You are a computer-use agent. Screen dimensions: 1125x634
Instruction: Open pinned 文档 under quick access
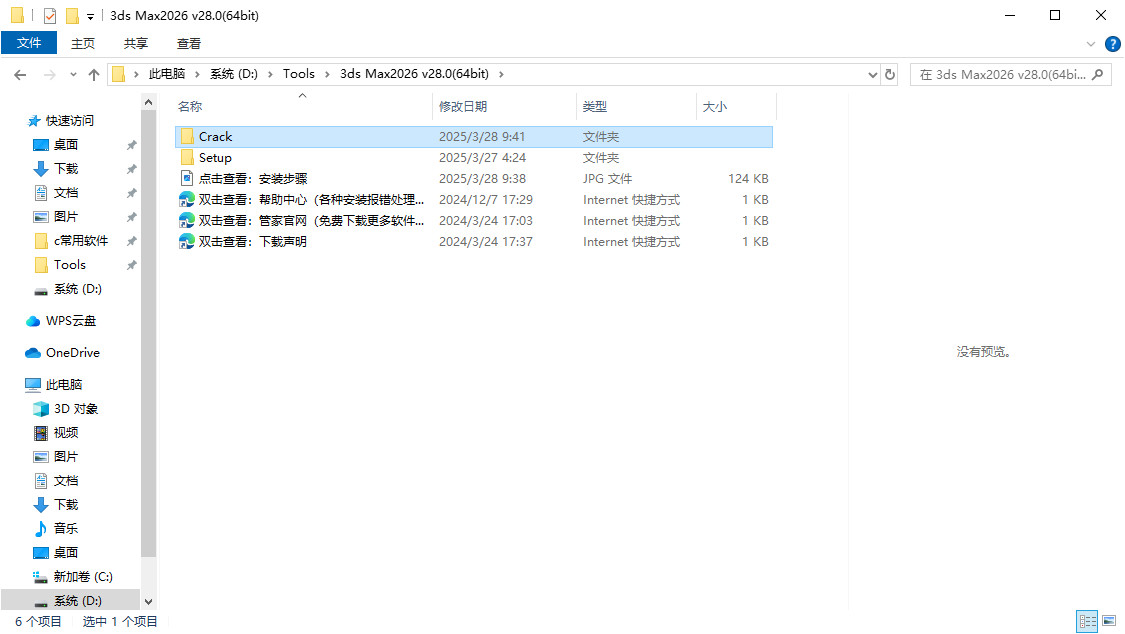65,193
